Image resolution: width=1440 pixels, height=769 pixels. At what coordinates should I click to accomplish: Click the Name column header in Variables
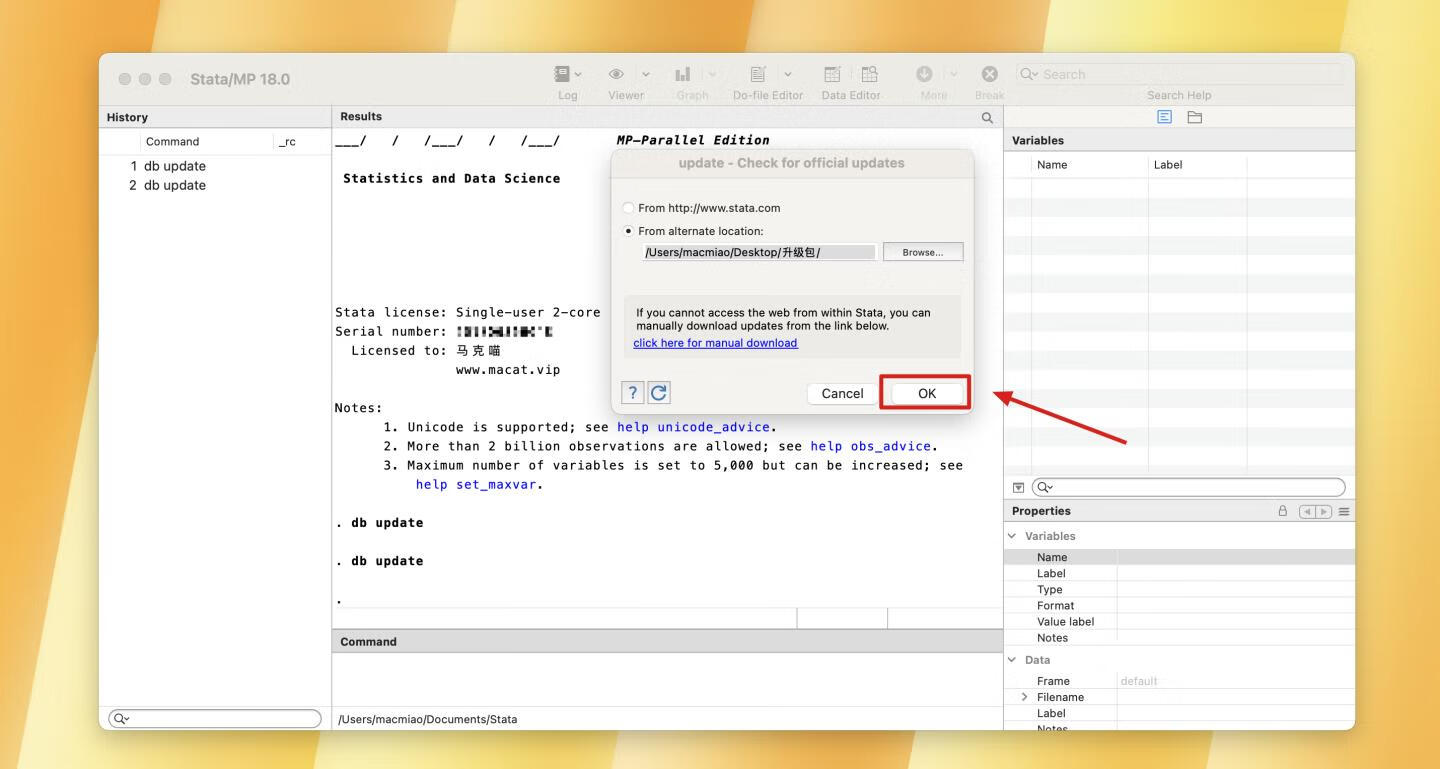pyautogui.click(x=1052, y=165)
